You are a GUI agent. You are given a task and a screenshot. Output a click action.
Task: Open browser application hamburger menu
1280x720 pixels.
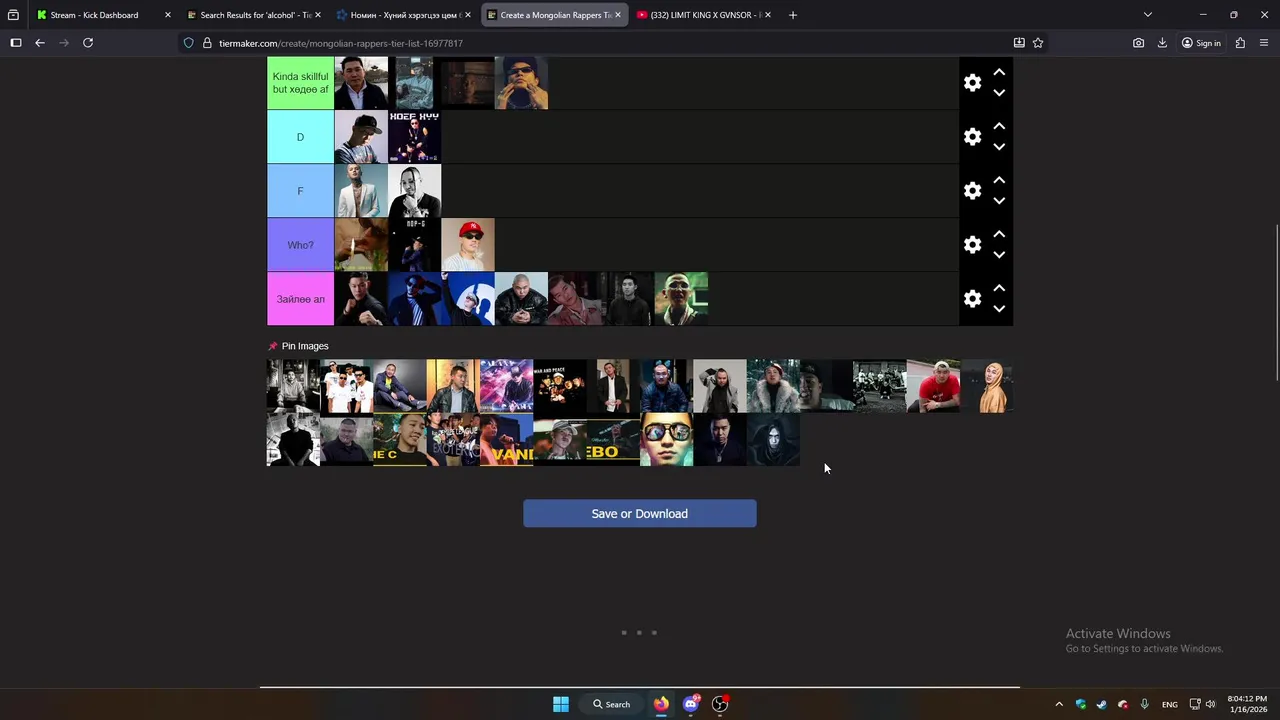point(1264,43)
